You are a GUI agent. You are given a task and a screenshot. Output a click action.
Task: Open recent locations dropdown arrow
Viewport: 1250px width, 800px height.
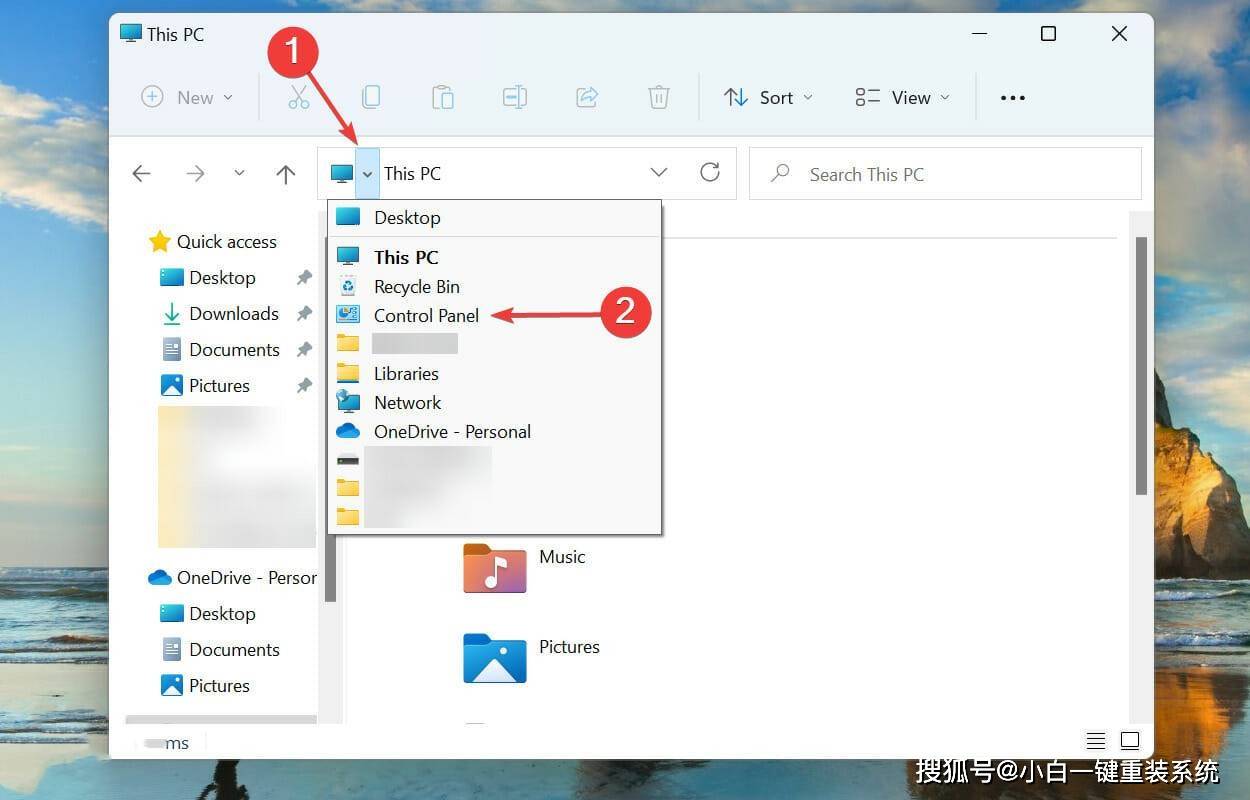[x=239, y=174]
